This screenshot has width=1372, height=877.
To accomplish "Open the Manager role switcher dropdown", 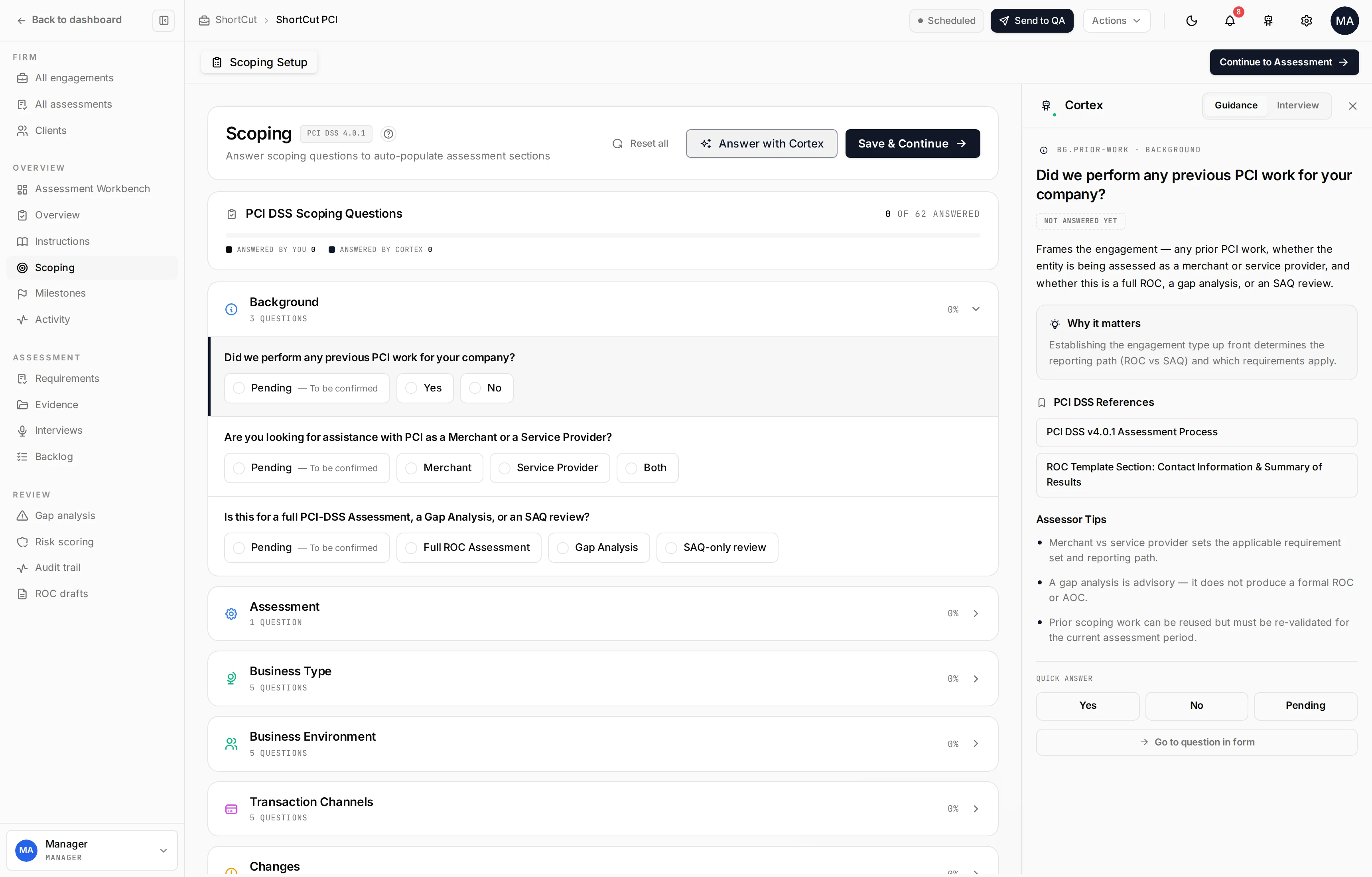I will click(92, 849).
